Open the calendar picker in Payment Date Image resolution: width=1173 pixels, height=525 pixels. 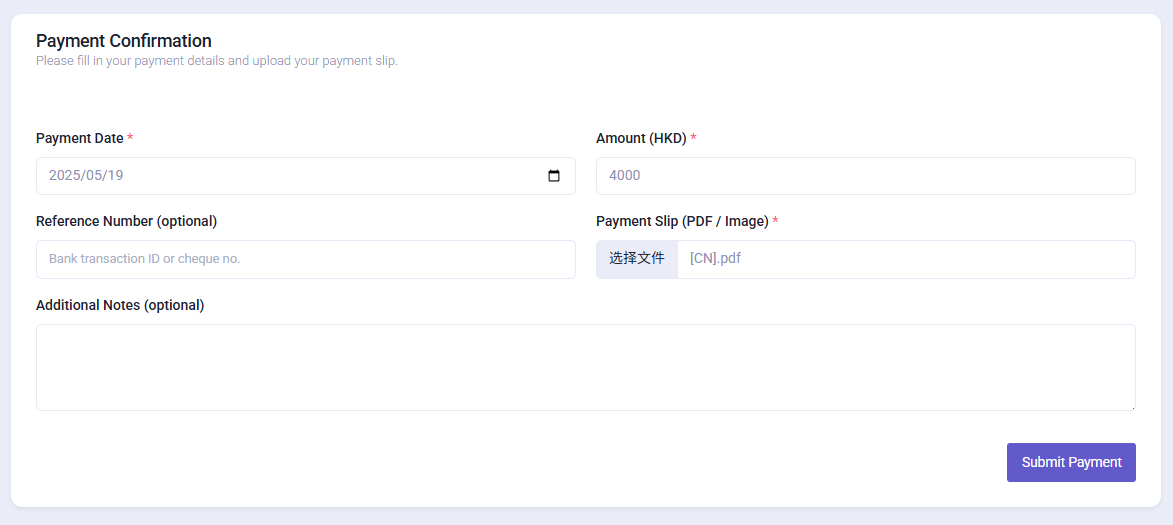(x=554, y=176)
